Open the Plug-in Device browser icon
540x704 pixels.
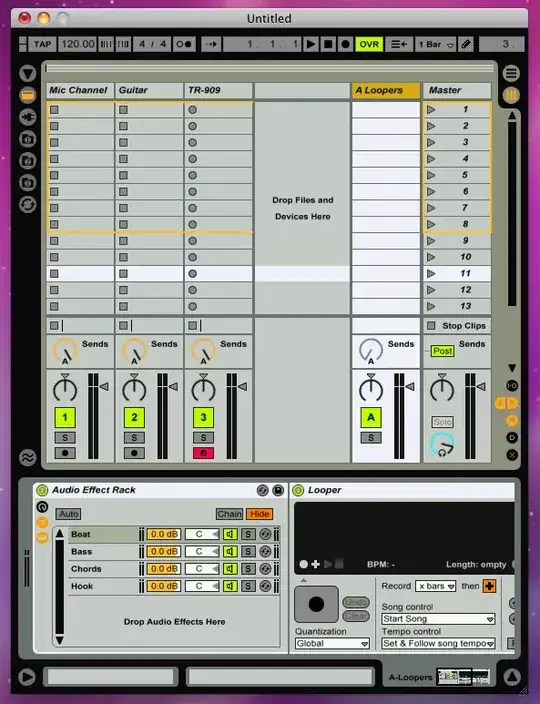(28, 117)
